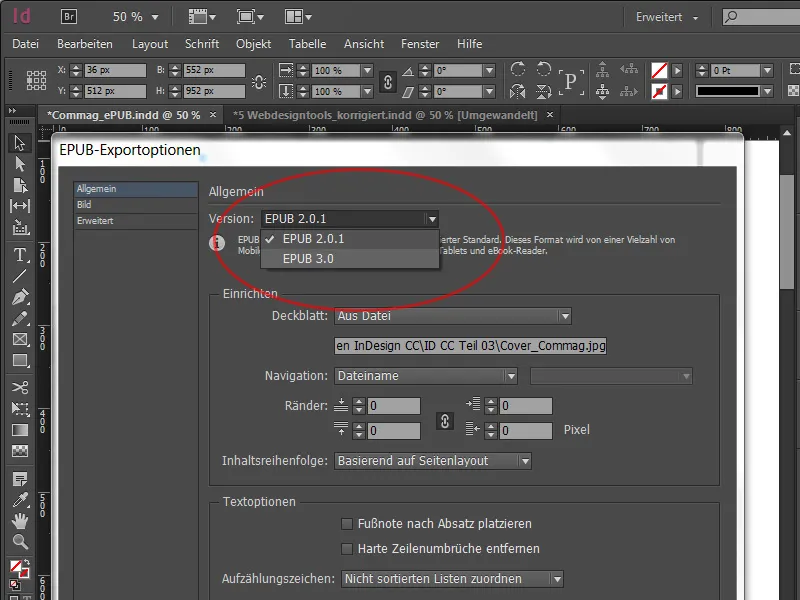Click the stroke color swatch in control bar
This screenshot has width=800, height=600.
(659, 92)
